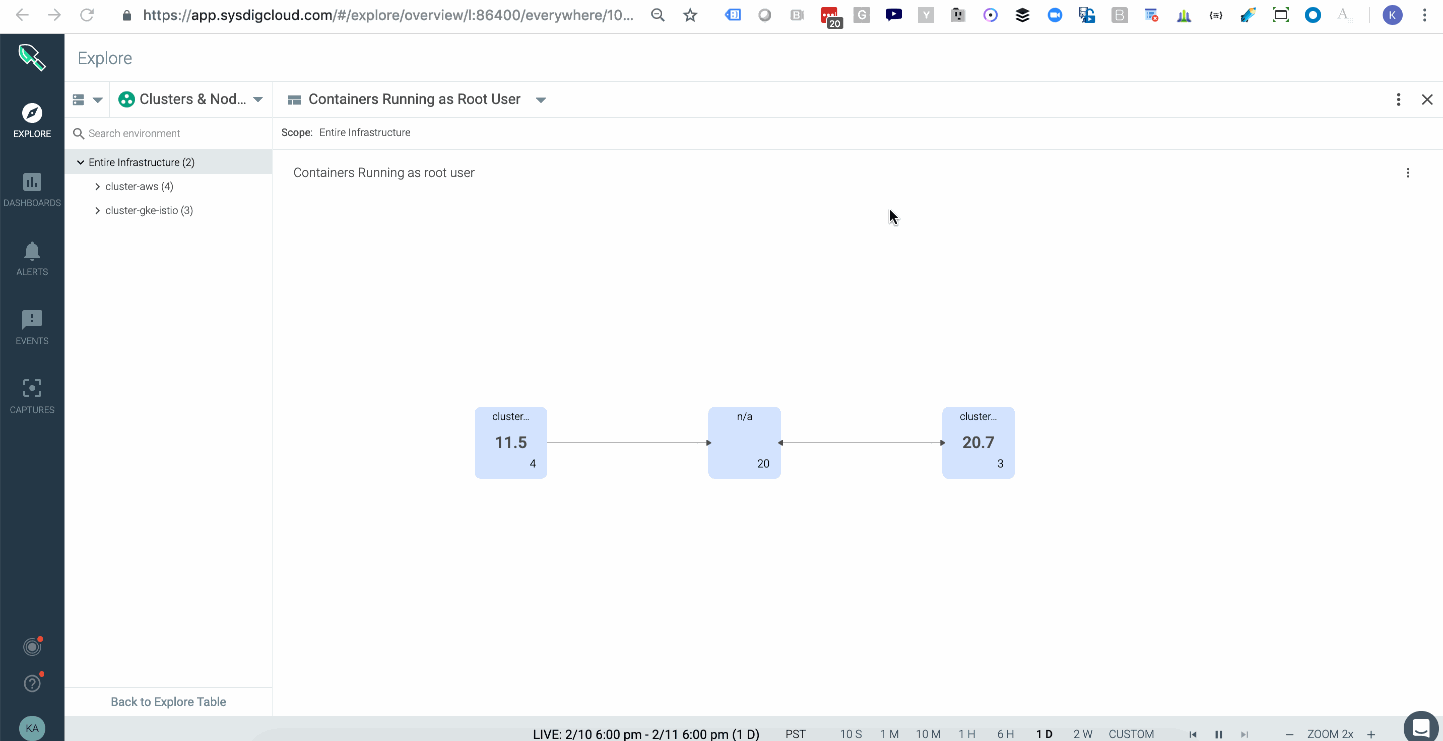The image size is (1443, 741).
Task: Open the grouping view selector icon
Action: point(87,100)
